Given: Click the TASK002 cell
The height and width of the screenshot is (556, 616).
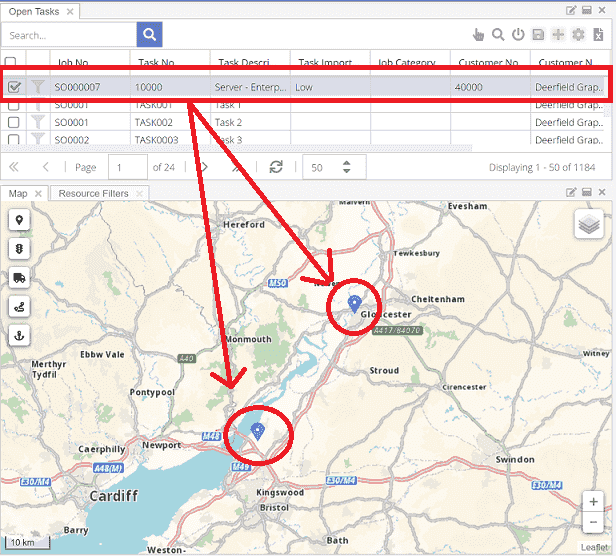Looking at the screenshot, I should point(170,122).
